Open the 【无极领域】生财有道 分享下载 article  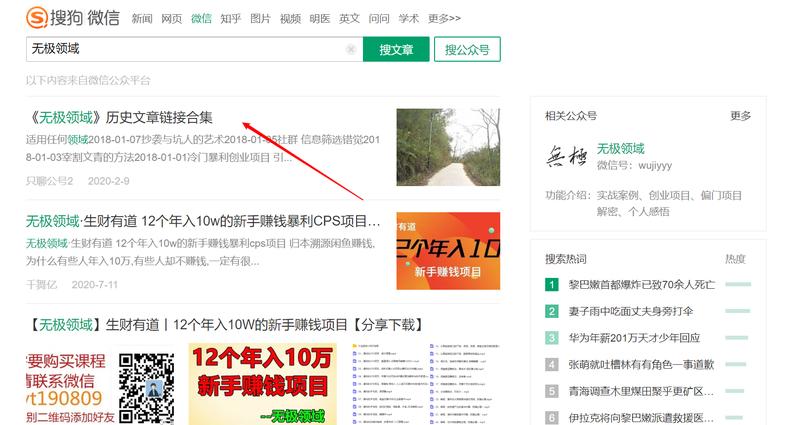(x=226, y=324)
